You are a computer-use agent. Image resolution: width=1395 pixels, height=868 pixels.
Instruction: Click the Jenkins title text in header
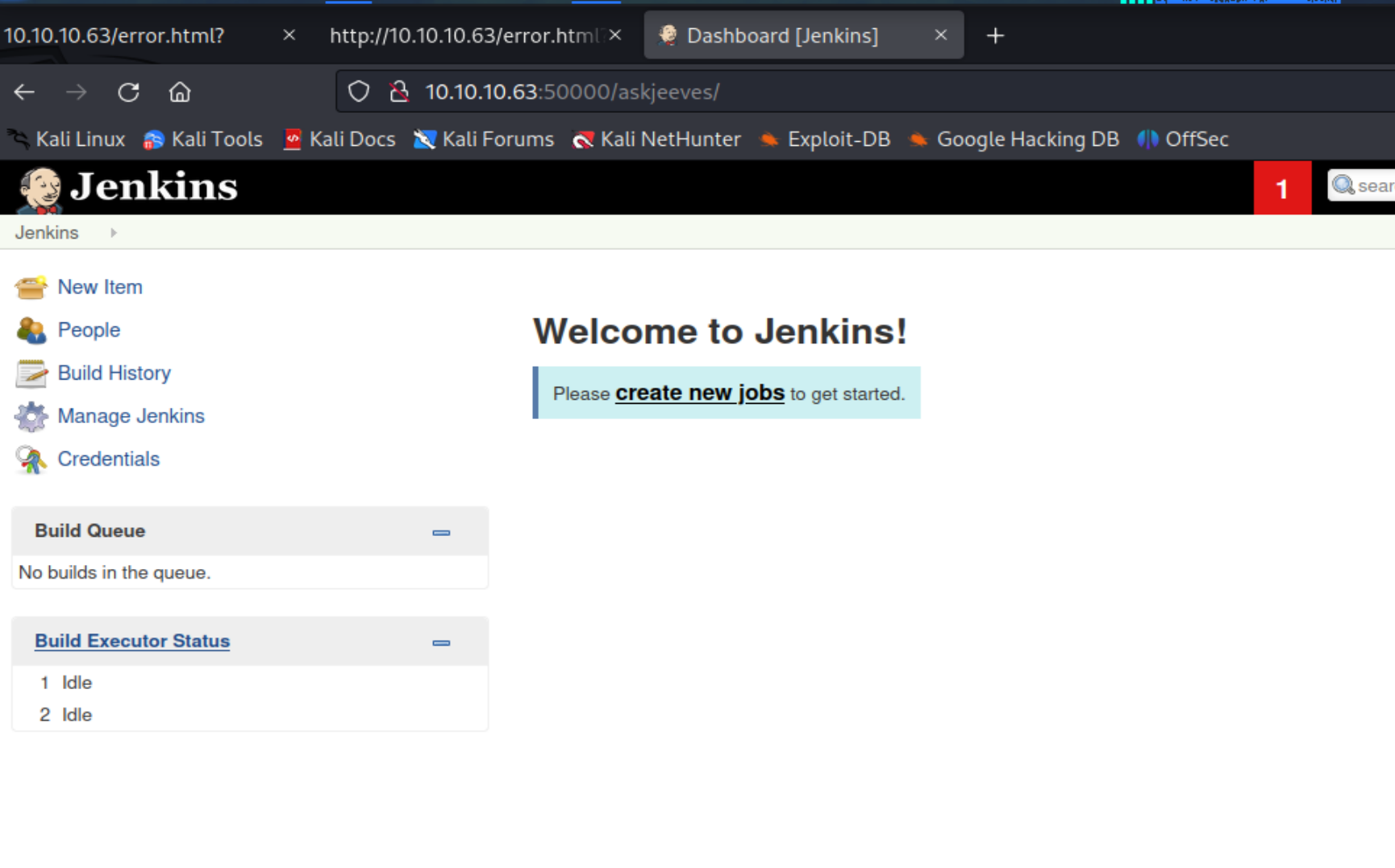click(154, 186)
